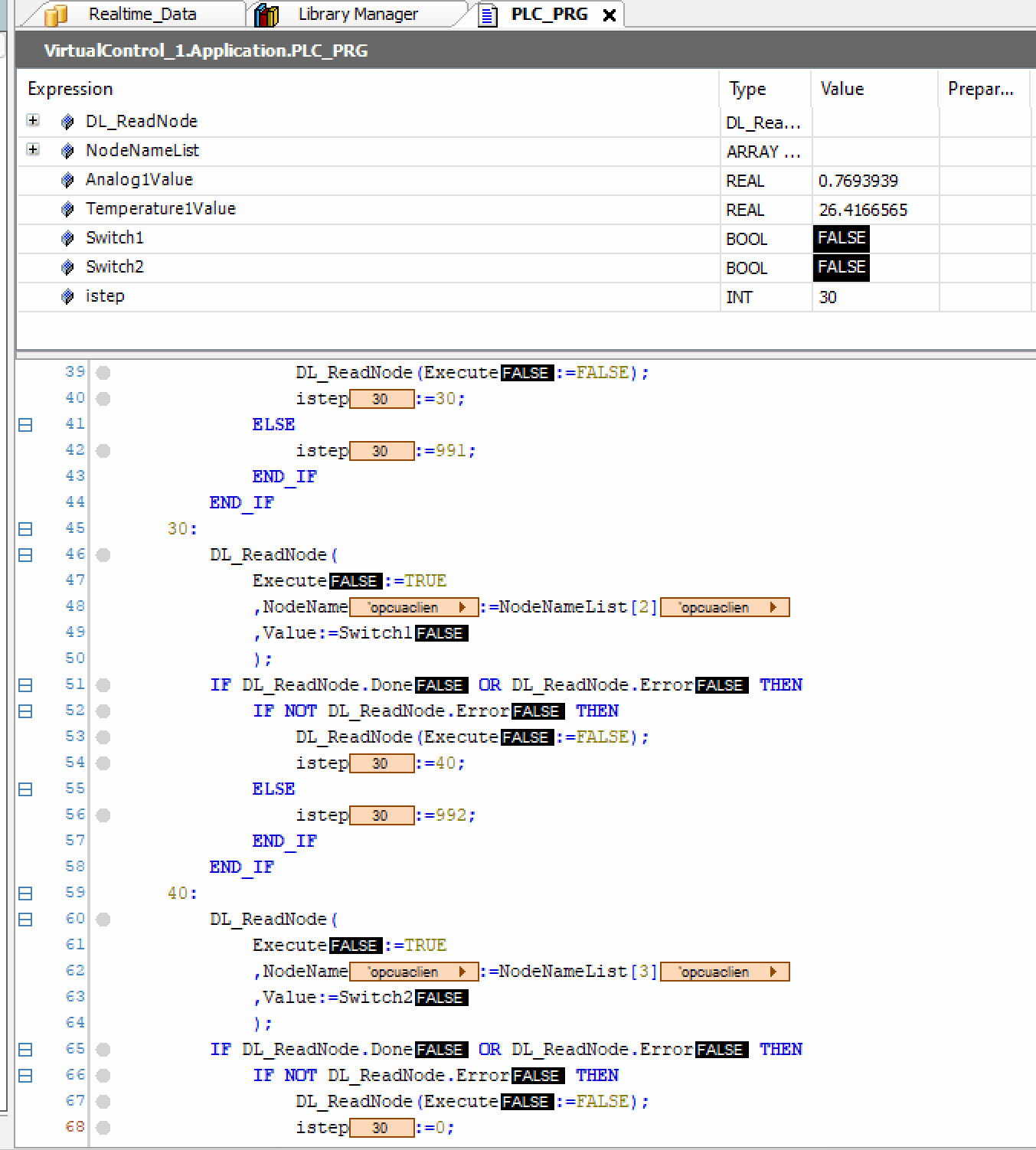Toggle breakpoint marker on line 40
This screenshot has width=1036, height=1150.
coord(103,399)
